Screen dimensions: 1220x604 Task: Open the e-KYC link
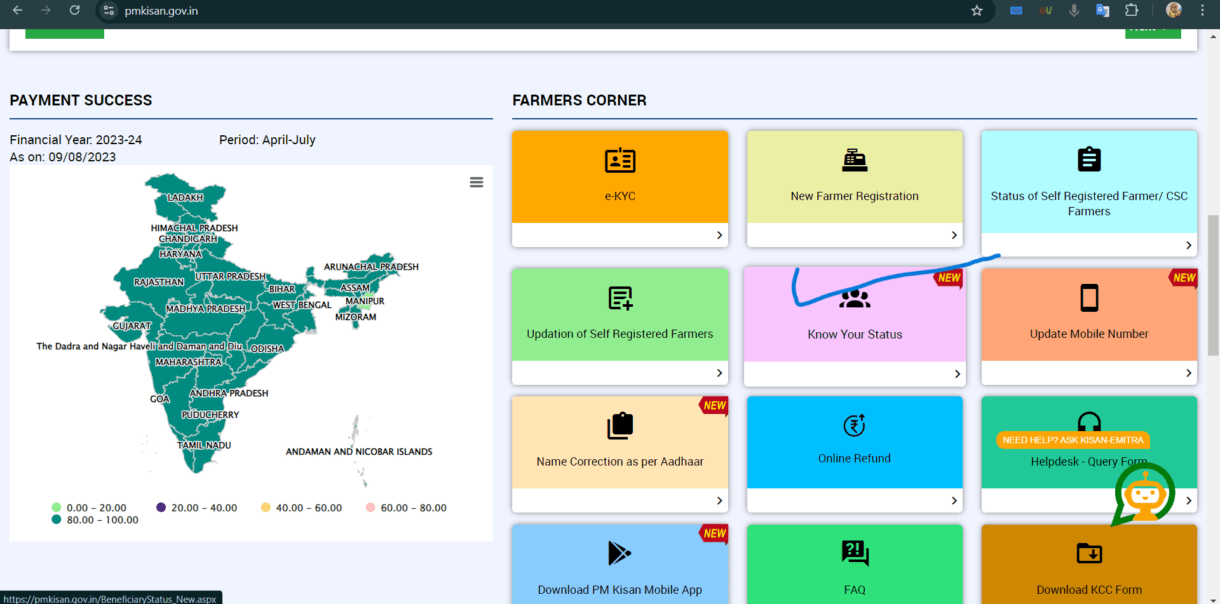(x=620, y=196)
